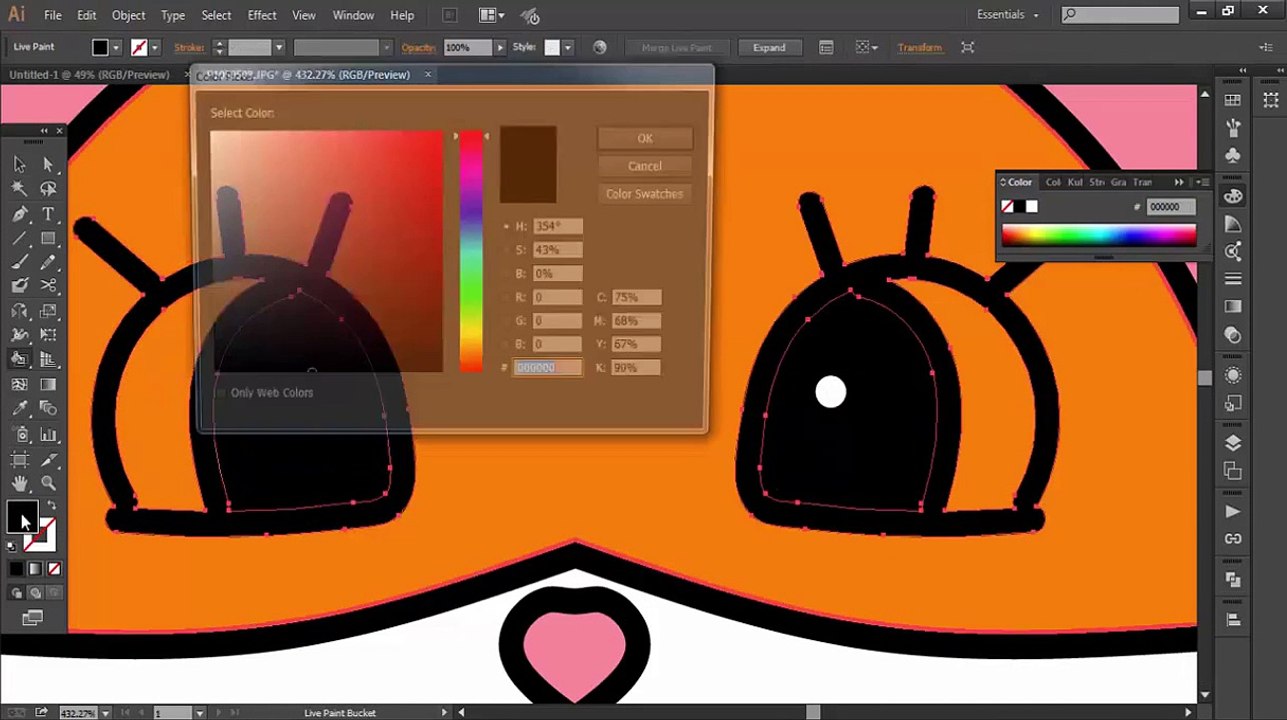The image size is (1287, 720).
Task: Select the Lasso tool
Action: point(48,189)
